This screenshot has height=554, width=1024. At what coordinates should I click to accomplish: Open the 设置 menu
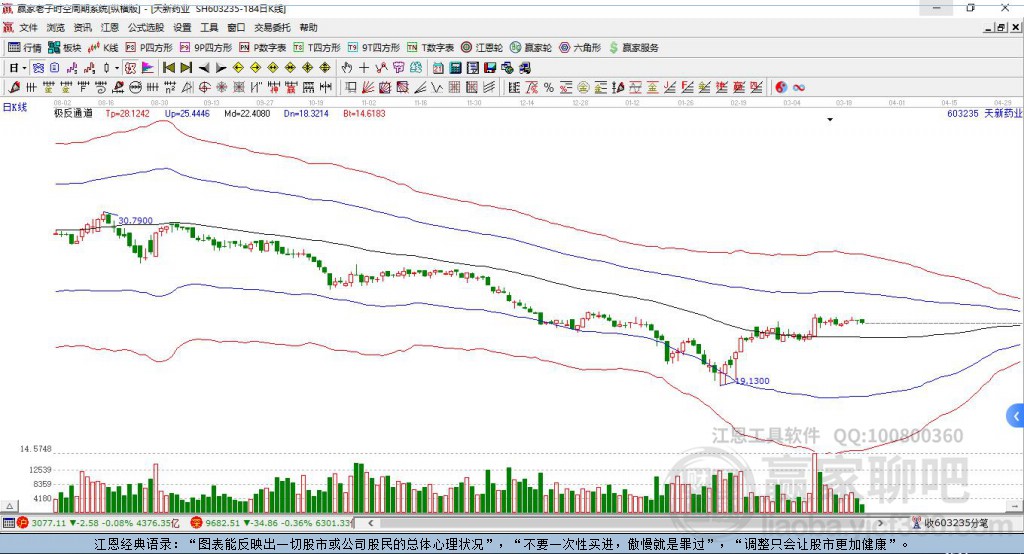coord(182,27)
